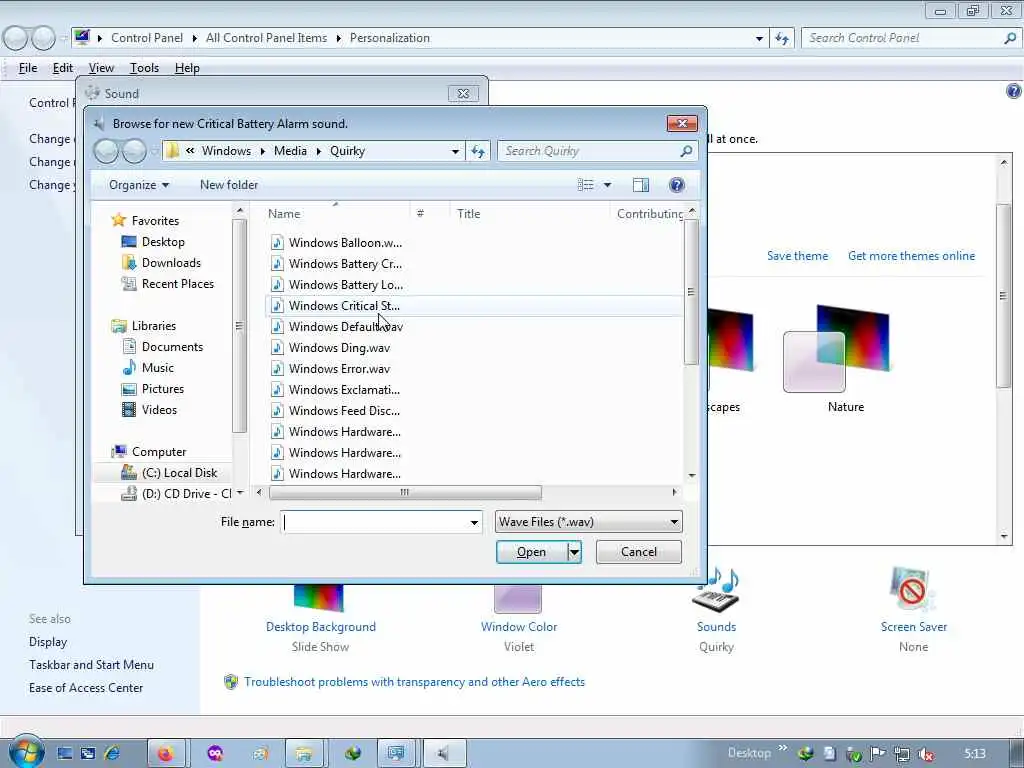Open the Edit menu in Control Panel
The image size is (1024, 768).
[63, 68]
